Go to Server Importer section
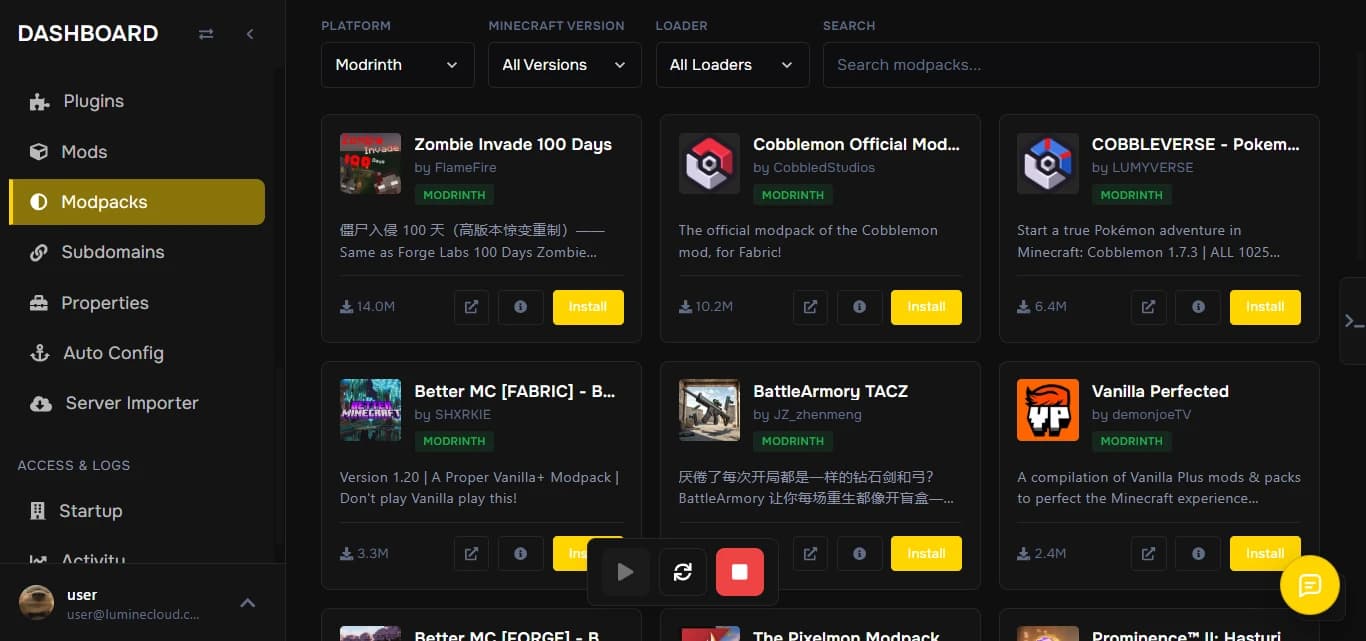 tap(137, 403)
